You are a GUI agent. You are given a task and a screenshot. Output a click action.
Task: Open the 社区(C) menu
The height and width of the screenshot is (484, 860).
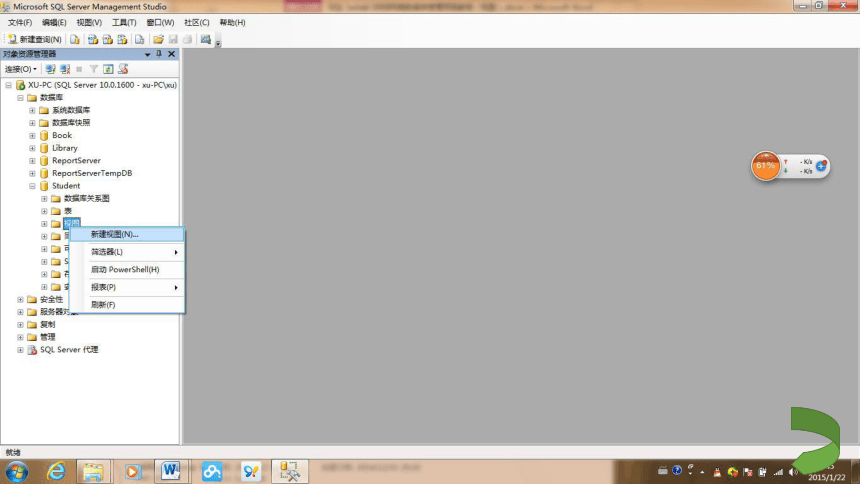click(196, 22)
